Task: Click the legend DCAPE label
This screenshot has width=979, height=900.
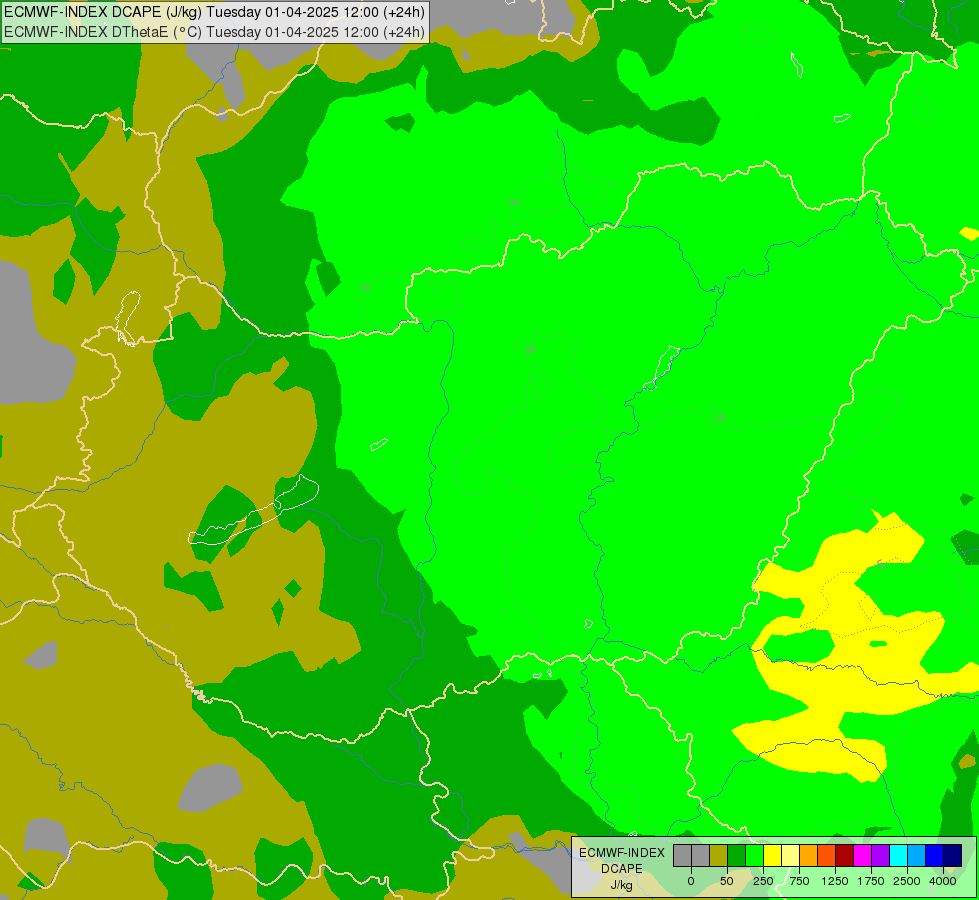Action: [x=622, y=869]
